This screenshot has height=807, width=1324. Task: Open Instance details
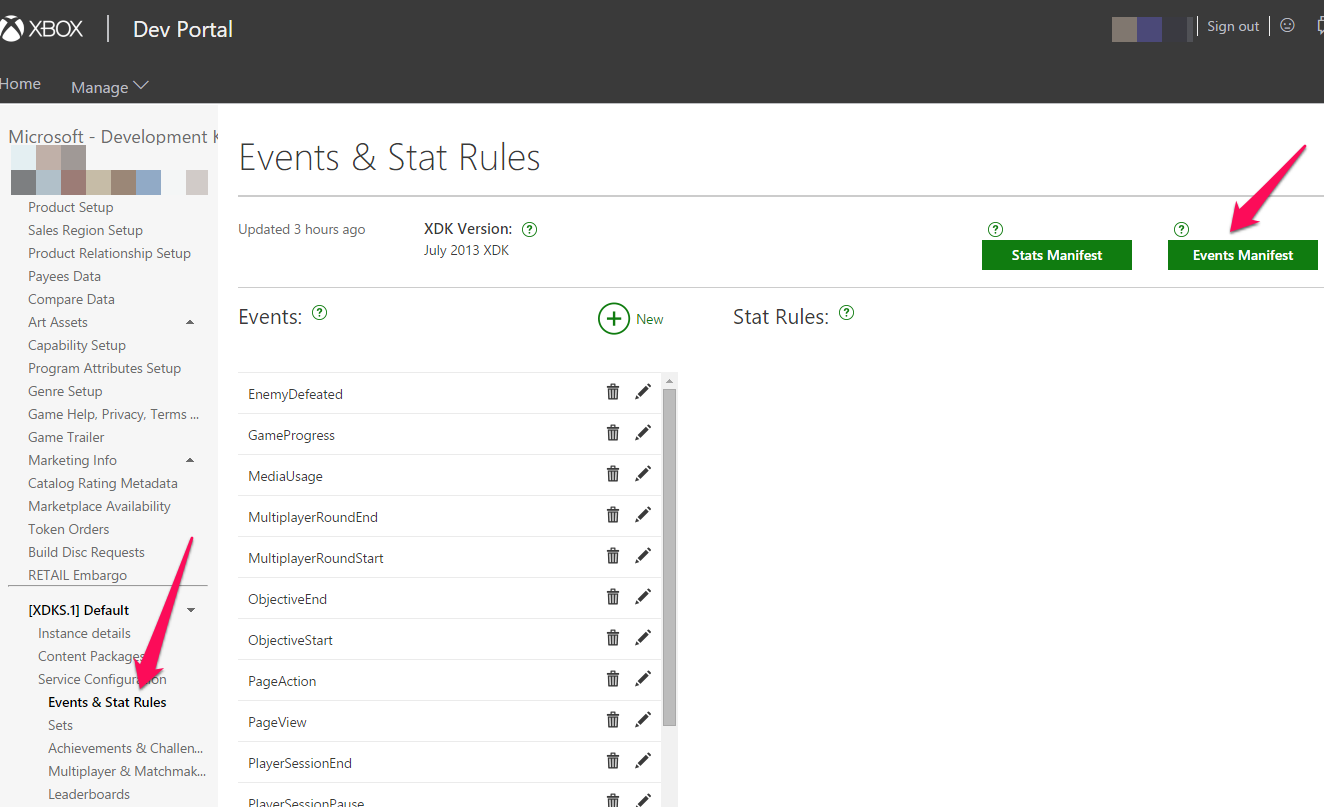(x=85, y=633)
